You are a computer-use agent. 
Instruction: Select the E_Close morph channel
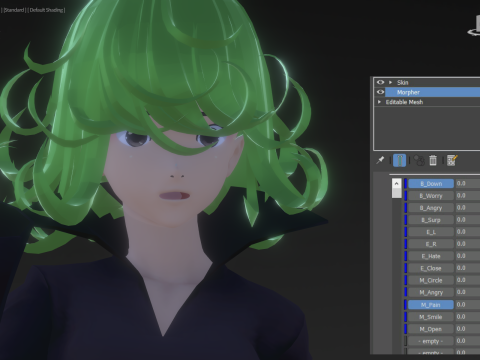coord(431,268)
